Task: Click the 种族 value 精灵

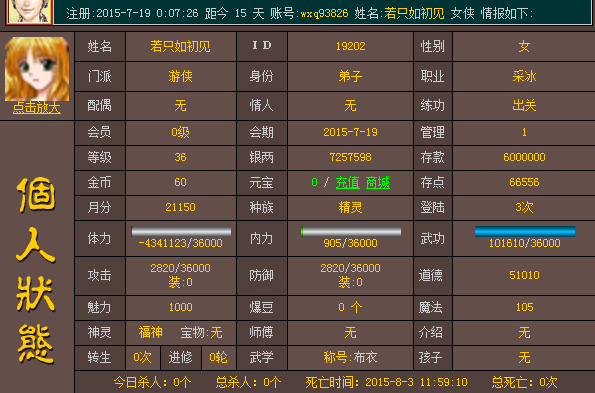Action: [x=350, y=207]
